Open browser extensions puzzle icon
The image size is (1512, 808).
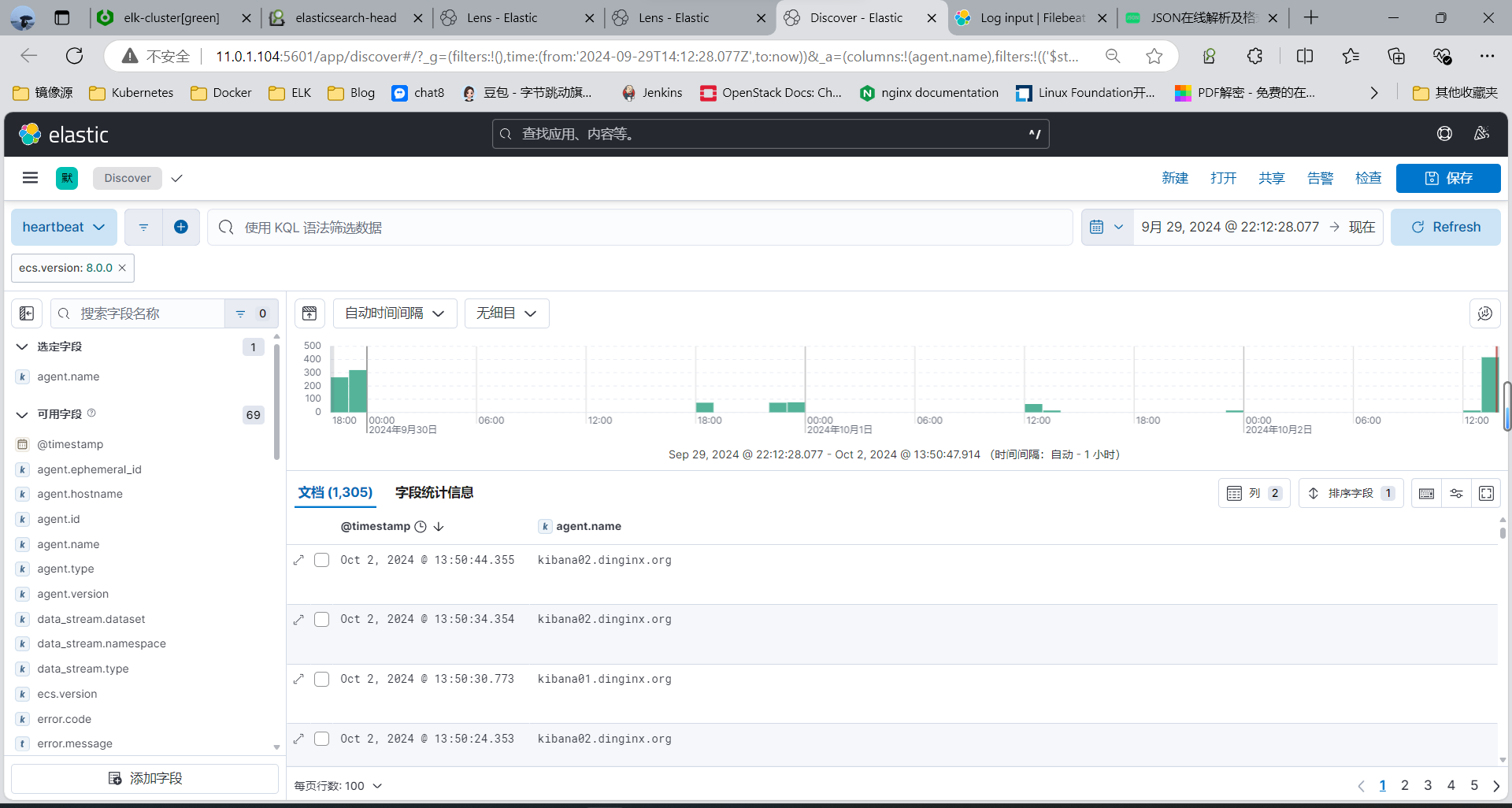[x=1255, y=56]
